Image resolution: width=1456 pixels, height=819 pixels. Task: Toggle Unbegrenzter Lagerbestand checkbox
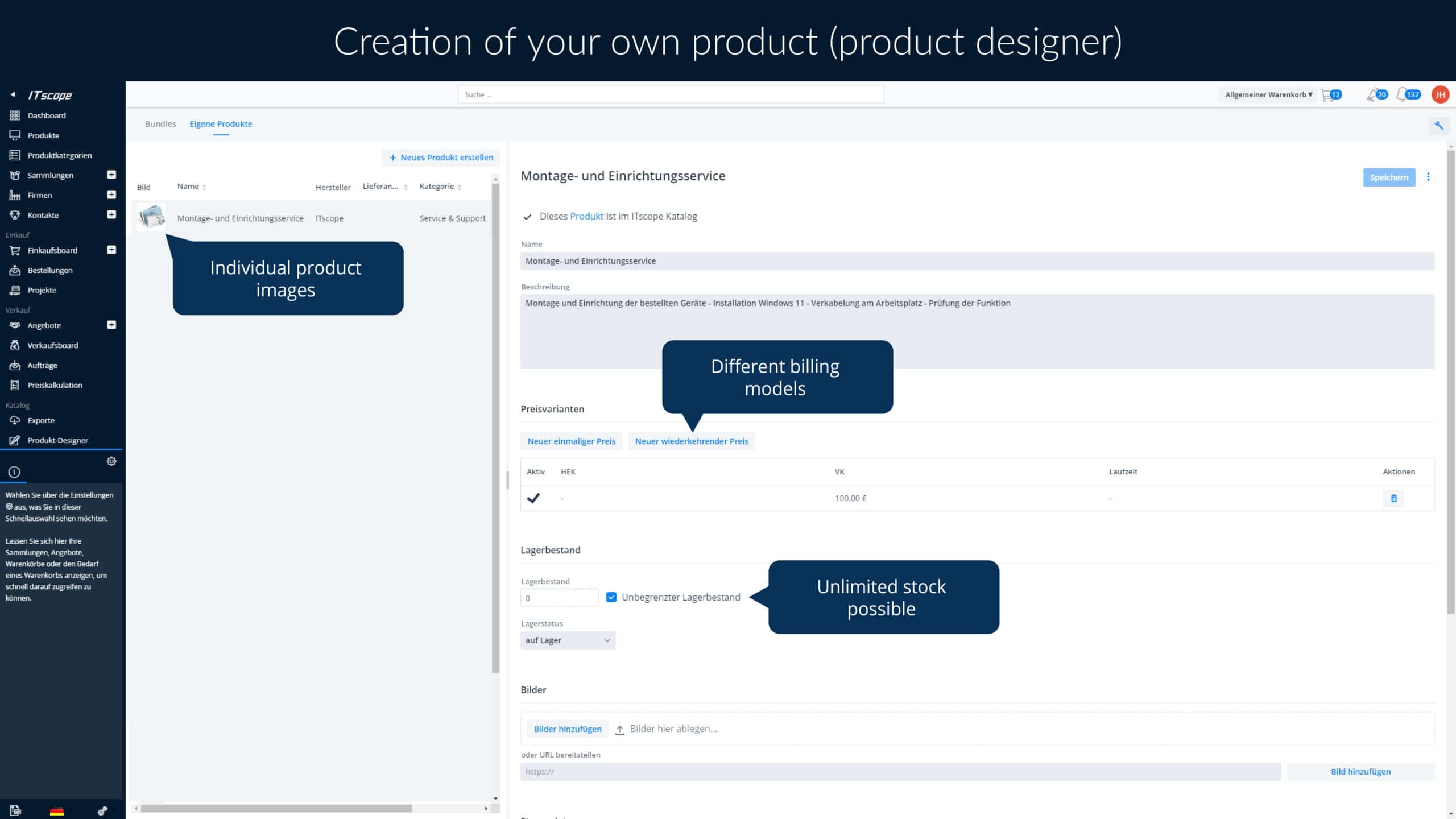click(x=611, y=597)
